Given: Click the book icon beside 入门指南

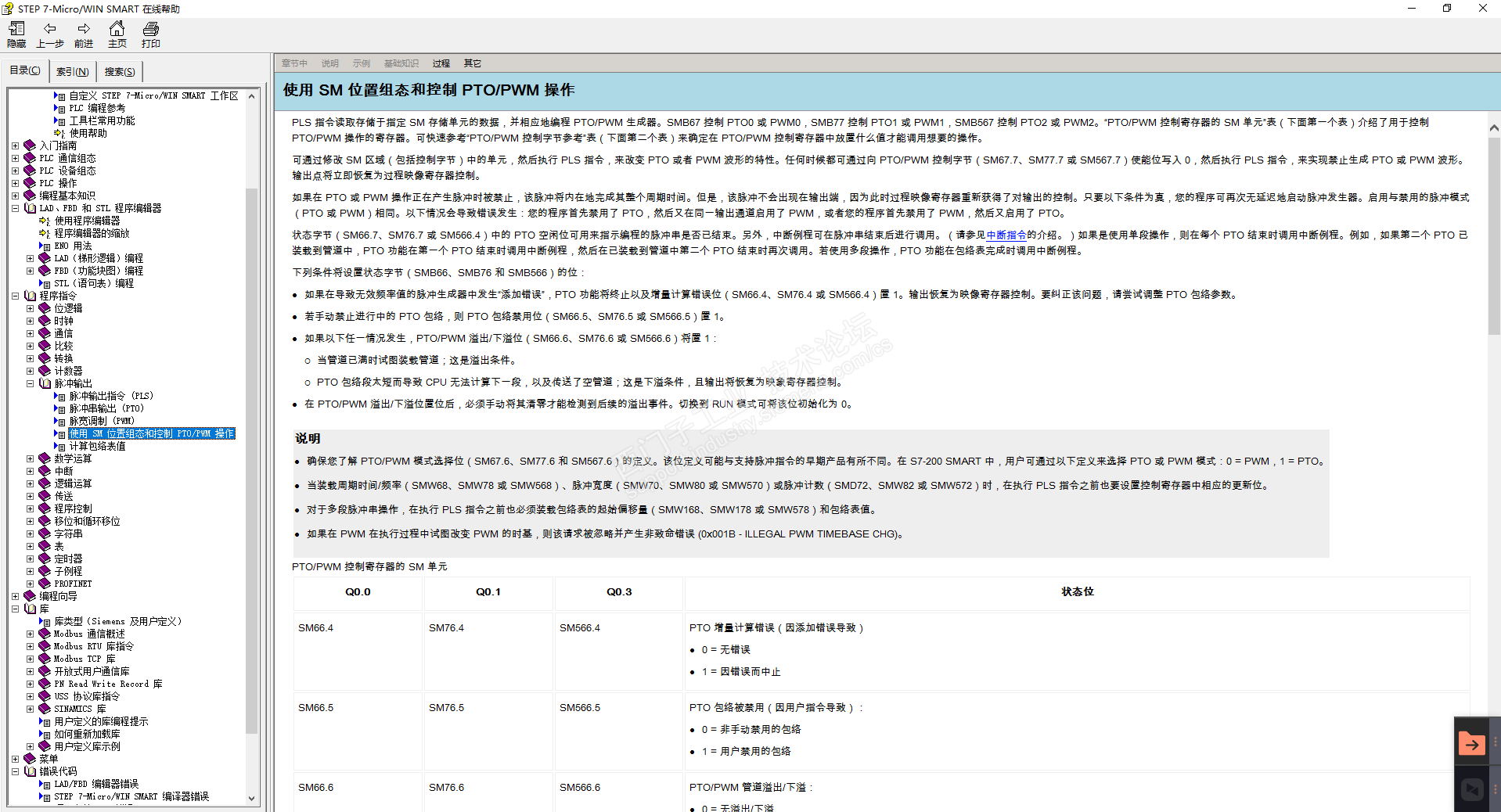Looking at the screenshot, I should coord(30,146).
